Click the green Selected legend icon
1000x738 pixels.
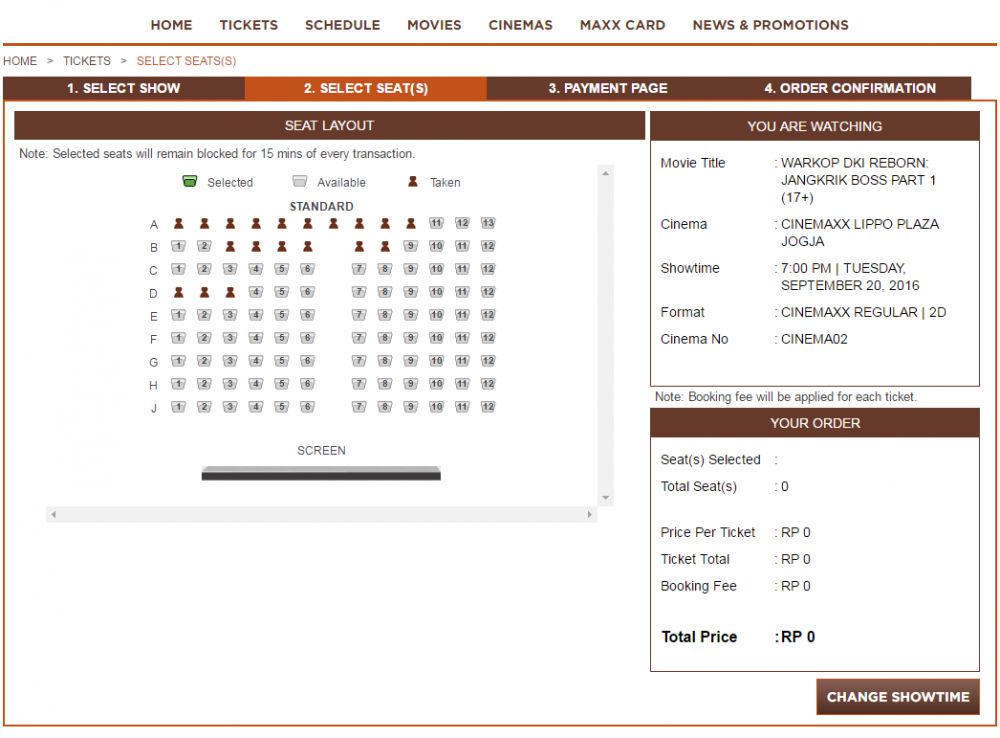(x=190, y=182)
